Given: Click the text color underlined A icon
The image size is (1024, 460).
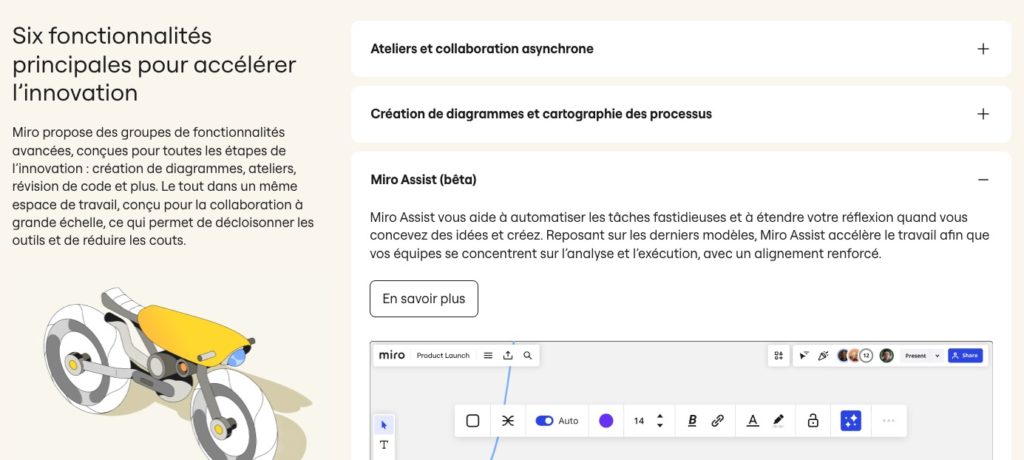Looking at the screenshot, I should (x=752, y=421).
